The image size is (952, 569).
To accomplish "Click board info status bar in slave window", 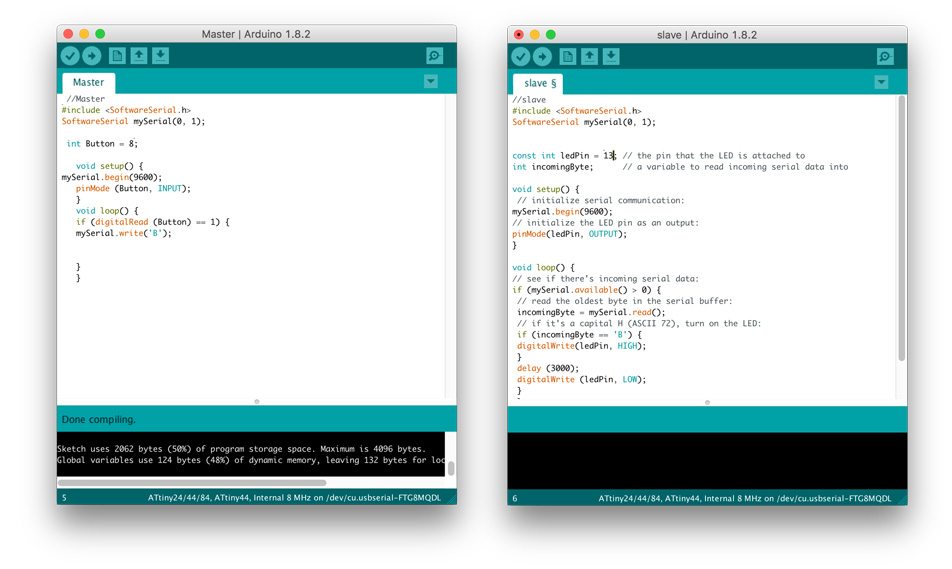I will (x=745, y=498).
